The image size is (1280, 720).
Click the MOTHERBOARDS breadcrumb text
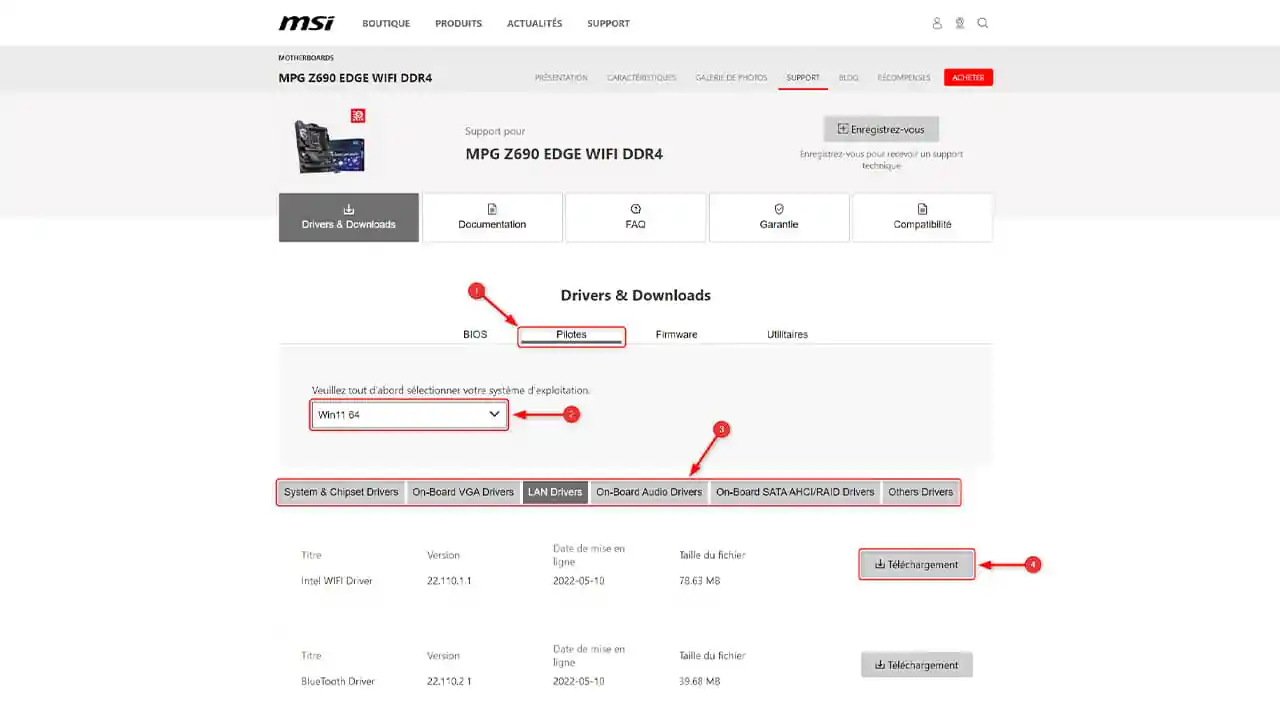[x=306, y=58]
